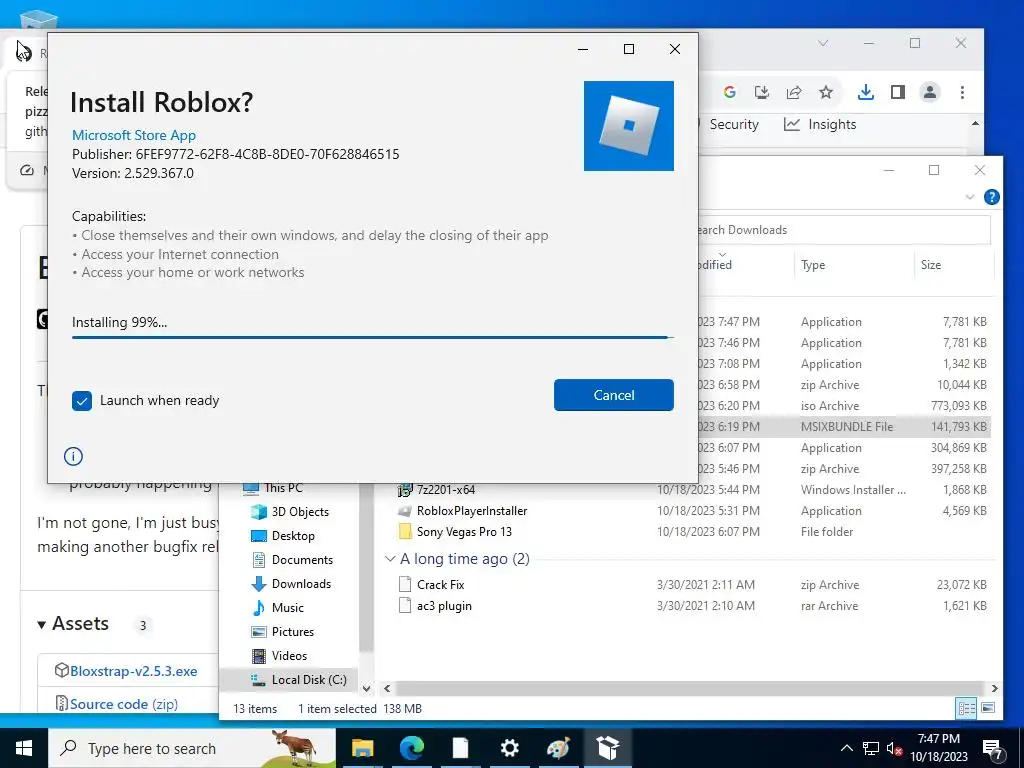Select the Sony Vegas Pro 13 folder

[464, 532]
